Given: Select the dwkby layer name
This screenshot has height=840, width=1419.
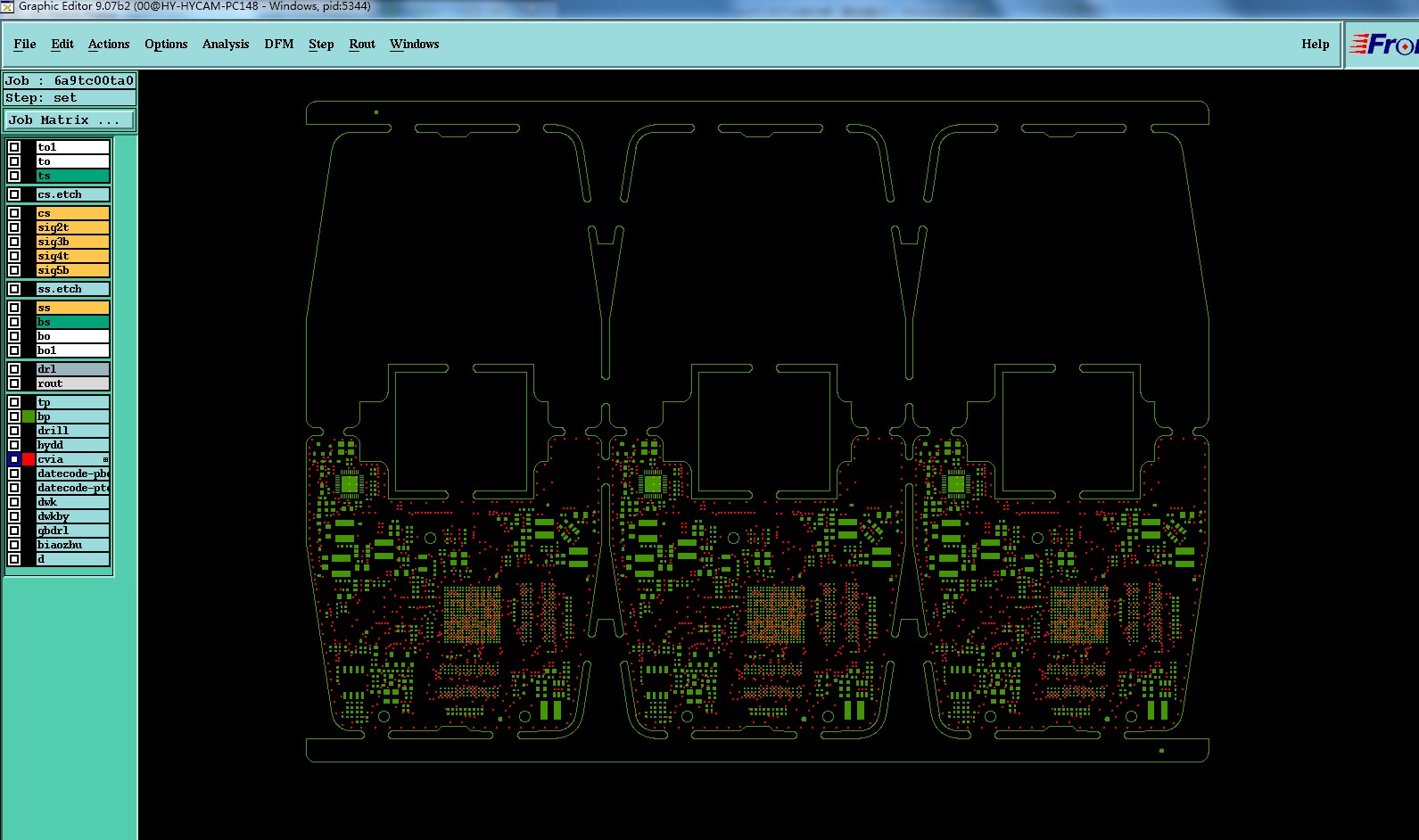Looking at the screenshot, I should point(73,516).
